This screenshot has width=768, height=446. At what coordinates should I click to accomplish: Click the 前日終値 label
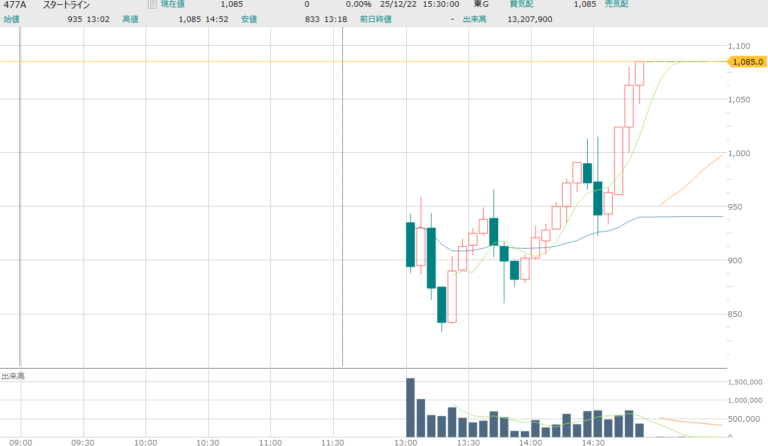click(375, 18)
